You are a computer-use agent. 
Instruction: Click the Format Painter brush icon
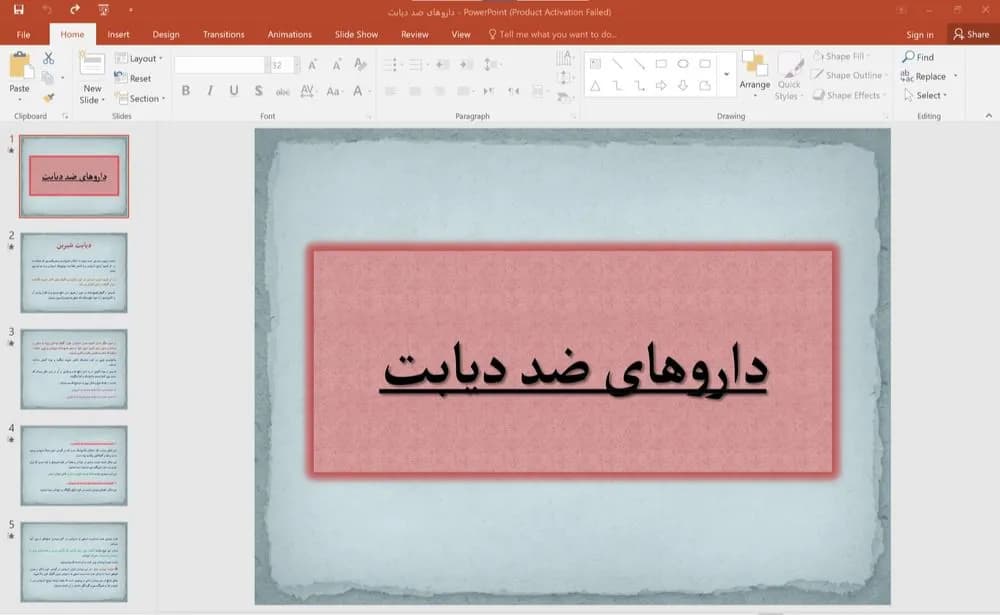pyautogui.click(x=48, y=98)
